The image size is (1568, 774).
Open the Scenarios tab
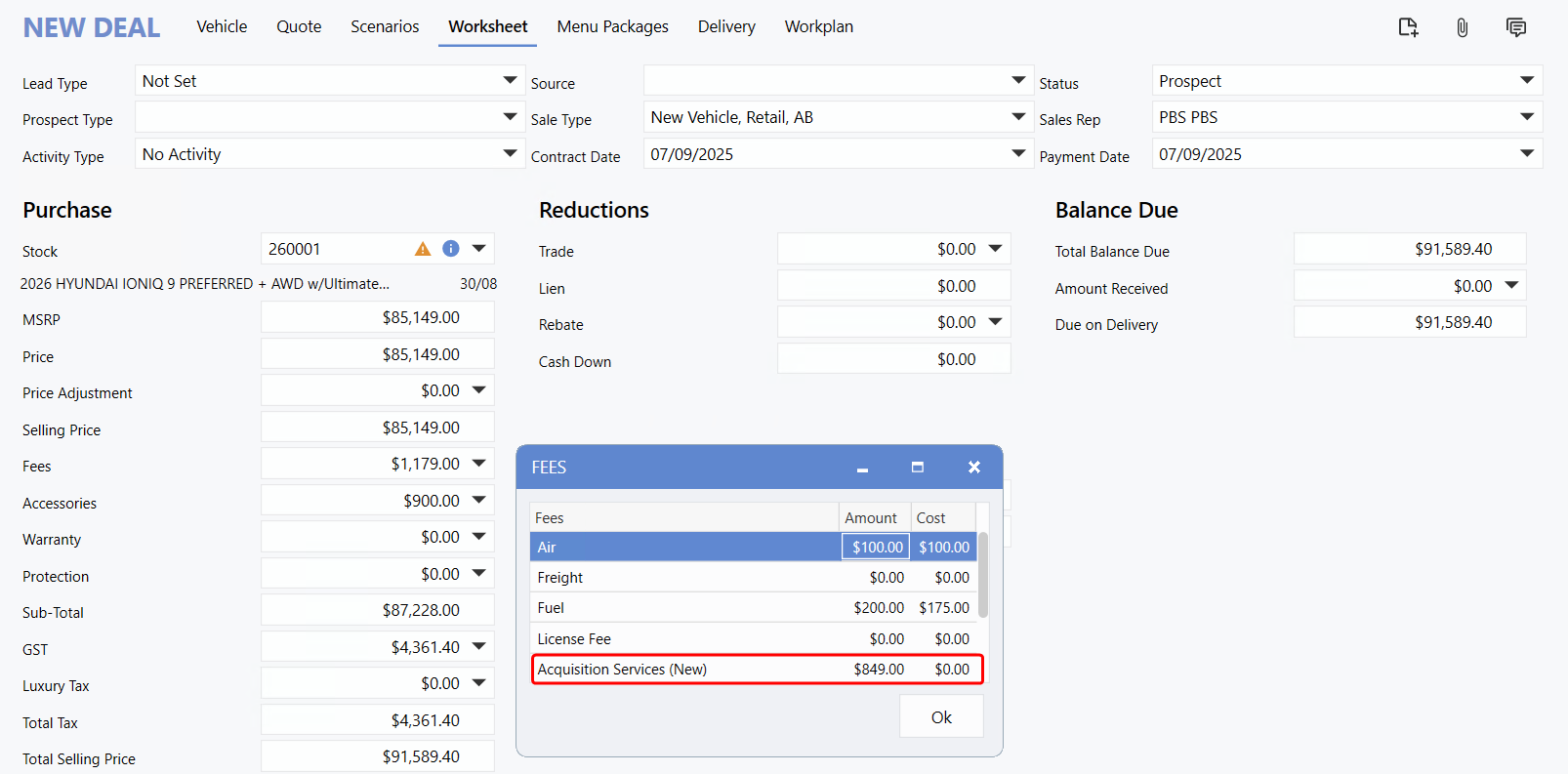click(385, 26)
